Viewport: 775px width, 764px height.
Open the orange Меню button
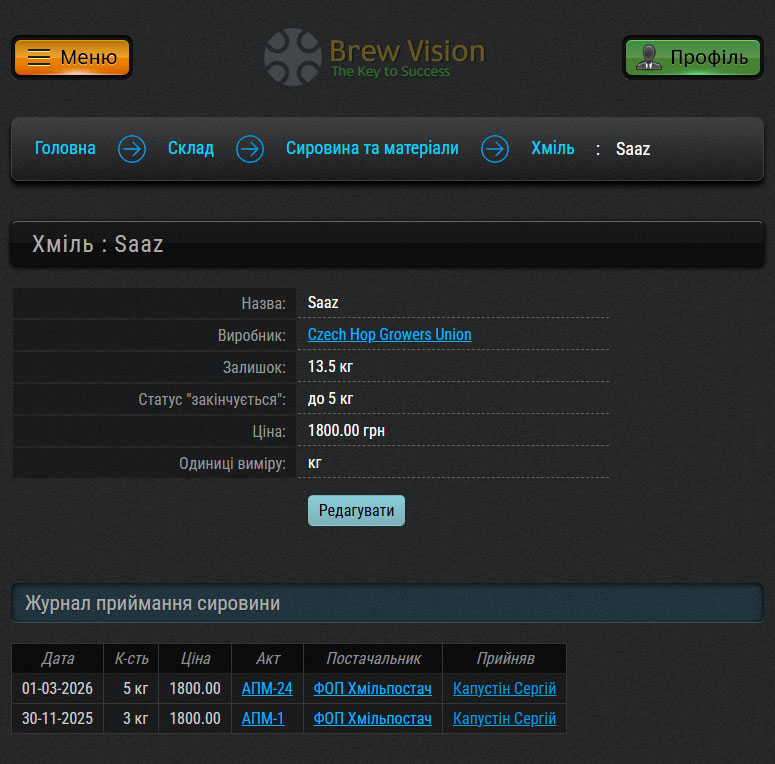72,57
